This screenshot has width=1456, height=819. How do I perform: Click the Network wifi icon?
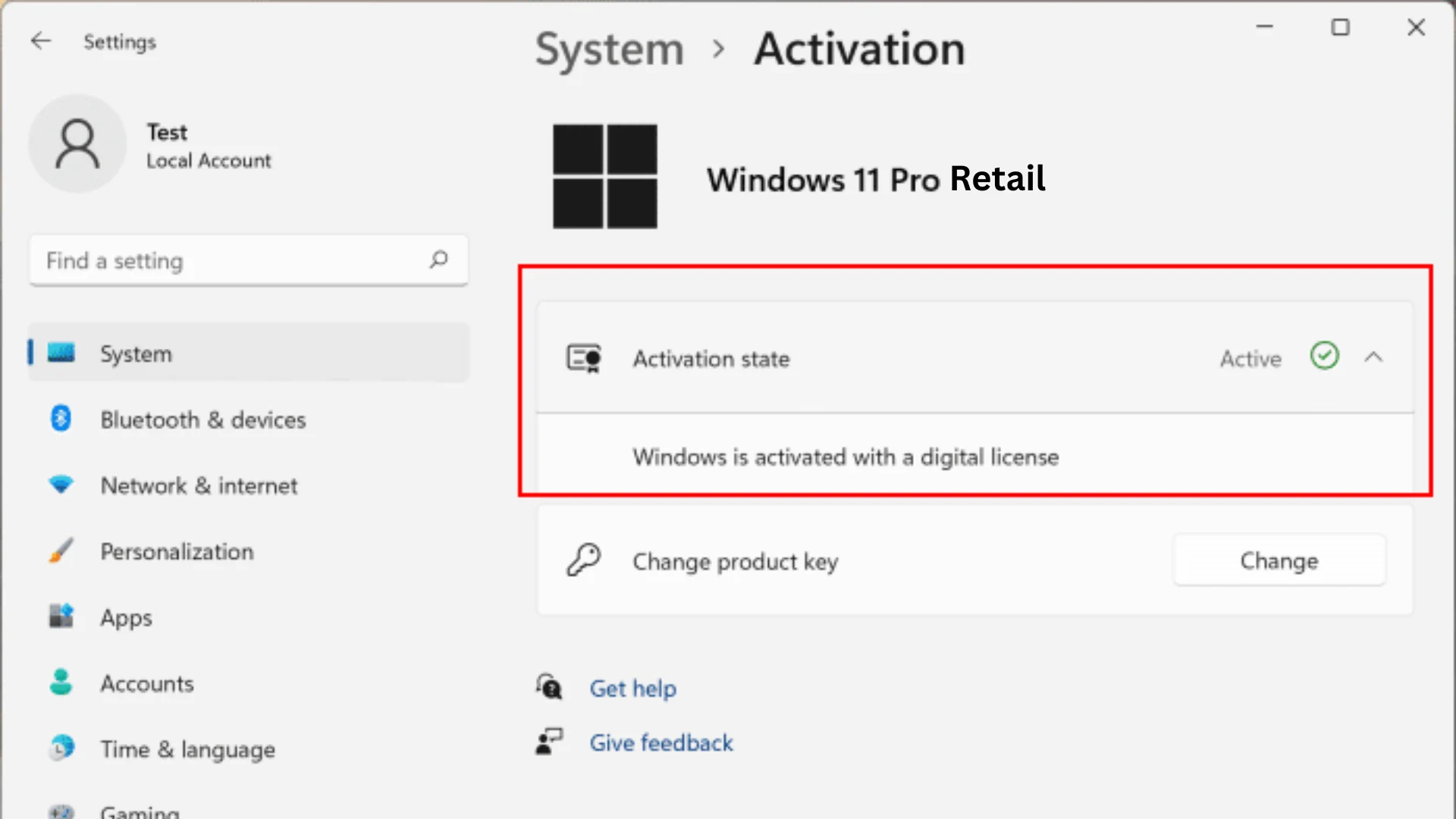(61, 485)
